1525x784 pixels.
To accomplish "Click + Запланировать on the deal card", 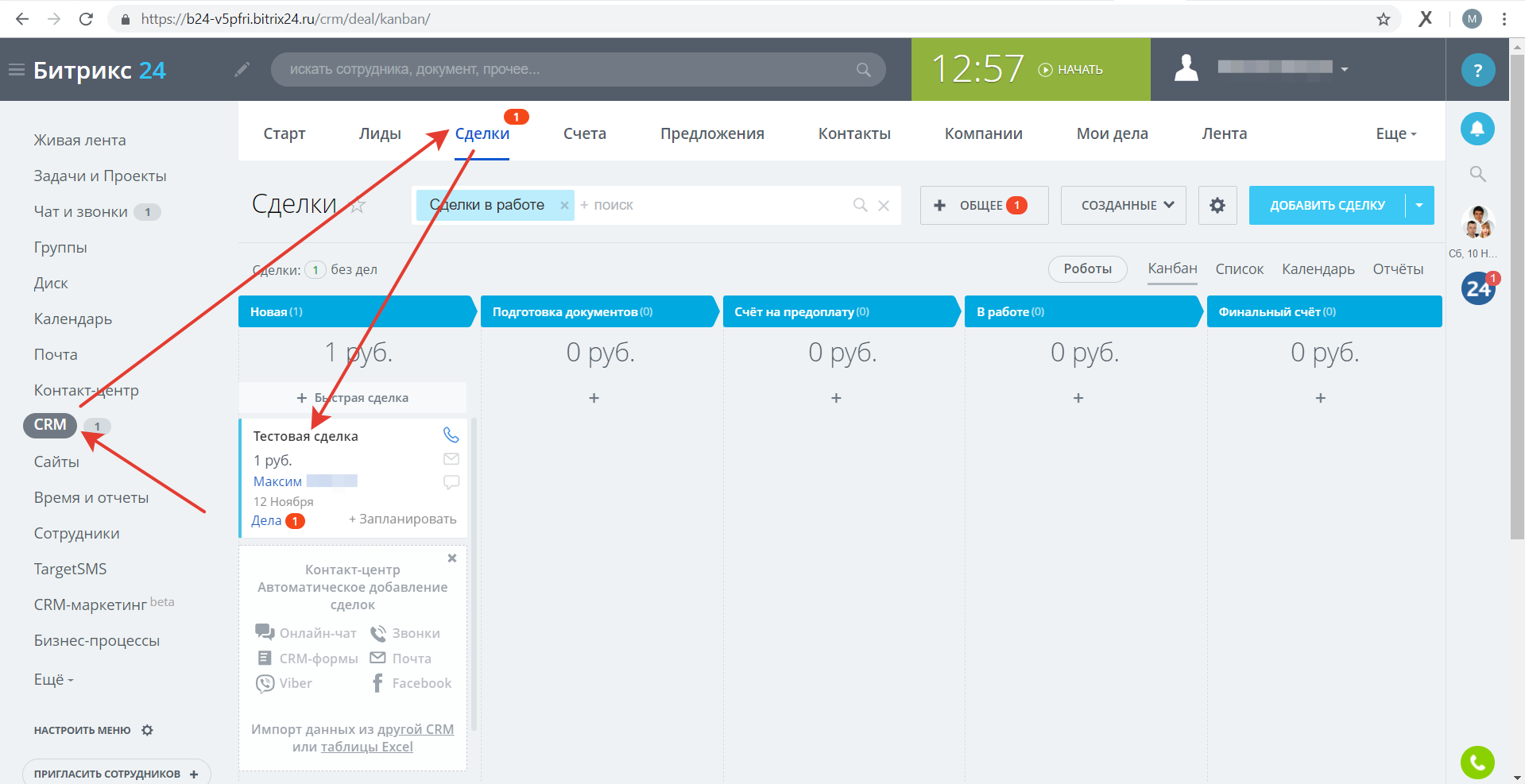I will pyautogui.click(x=403, y=519).
